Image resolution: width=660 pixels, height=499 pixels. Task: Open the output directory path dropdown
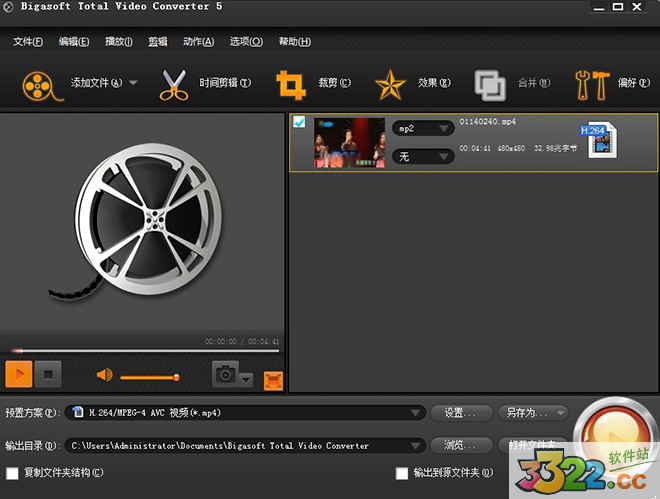click(245, 445)
